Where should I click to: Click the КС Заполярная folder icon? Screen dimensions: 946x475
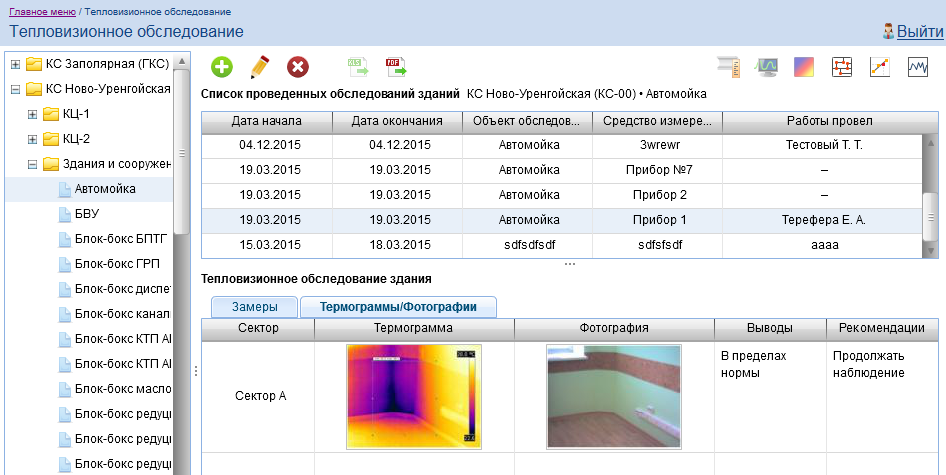(x=34, y=64)
